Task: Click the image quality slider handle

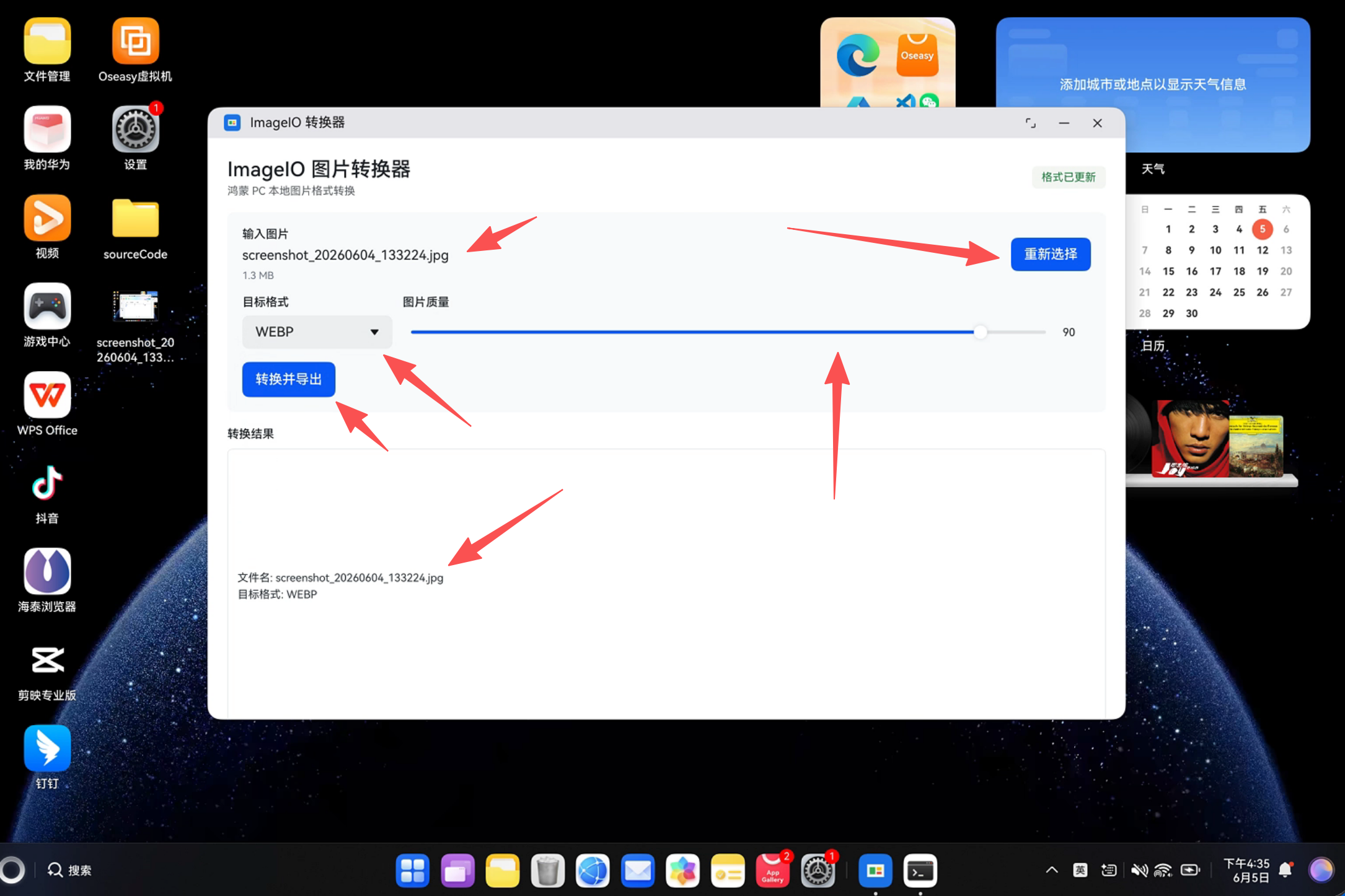Action: [x=980, y=332]
